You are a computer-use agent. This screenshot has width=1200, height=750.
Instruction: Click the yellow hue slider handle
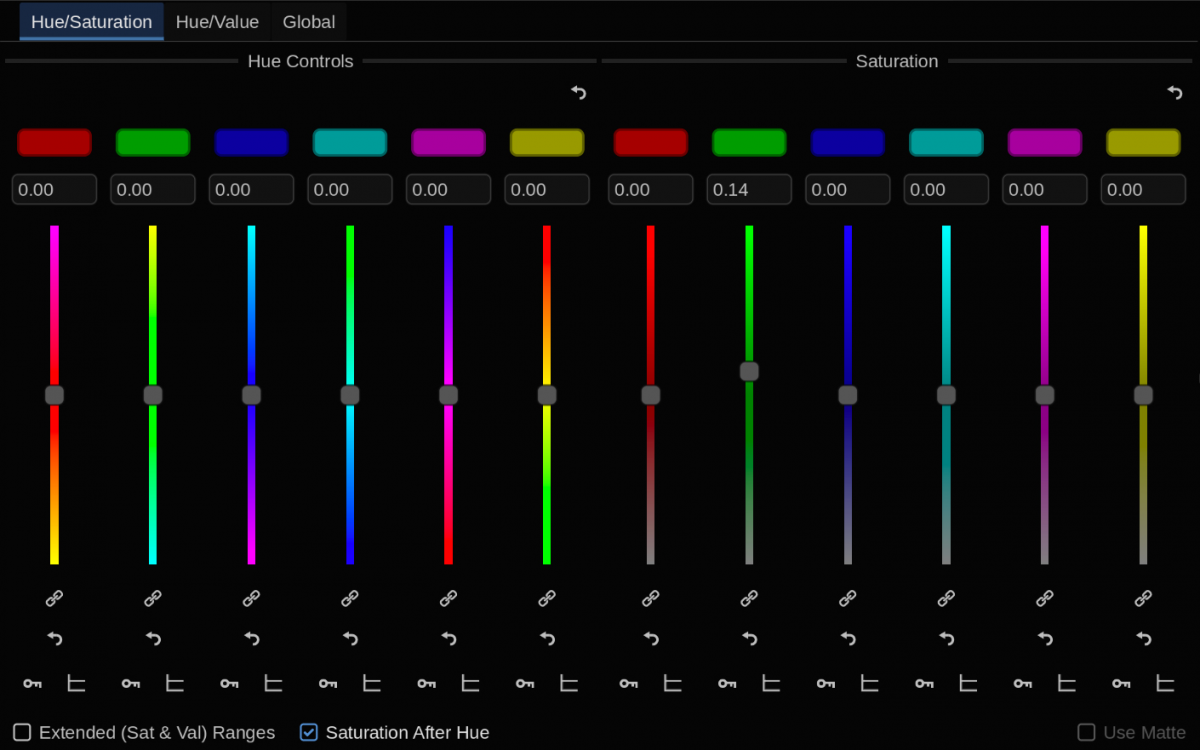pos(547,395)
